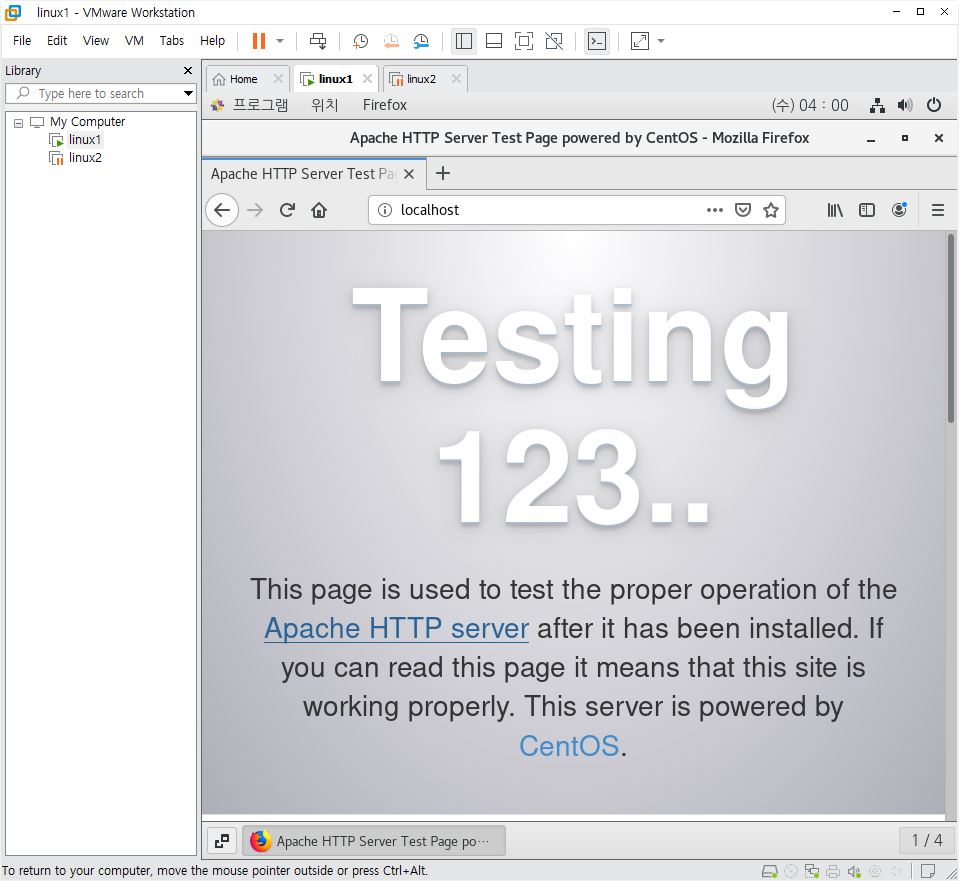Open the Firefox Library icon

835,210
